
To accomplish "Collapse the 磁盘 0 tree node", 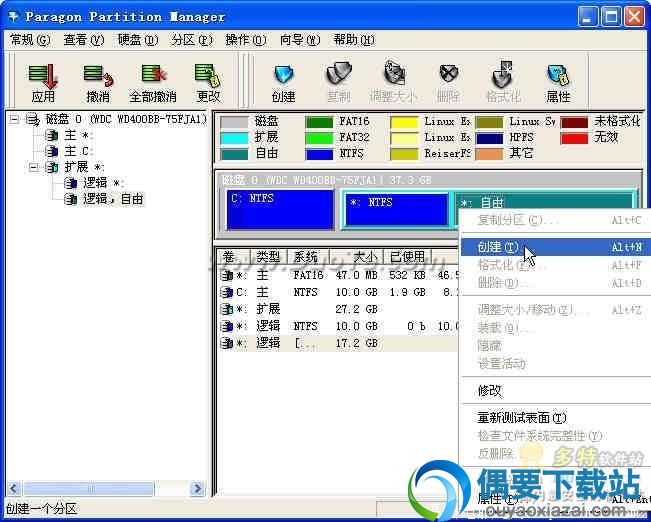I will [x=15, y=120].
